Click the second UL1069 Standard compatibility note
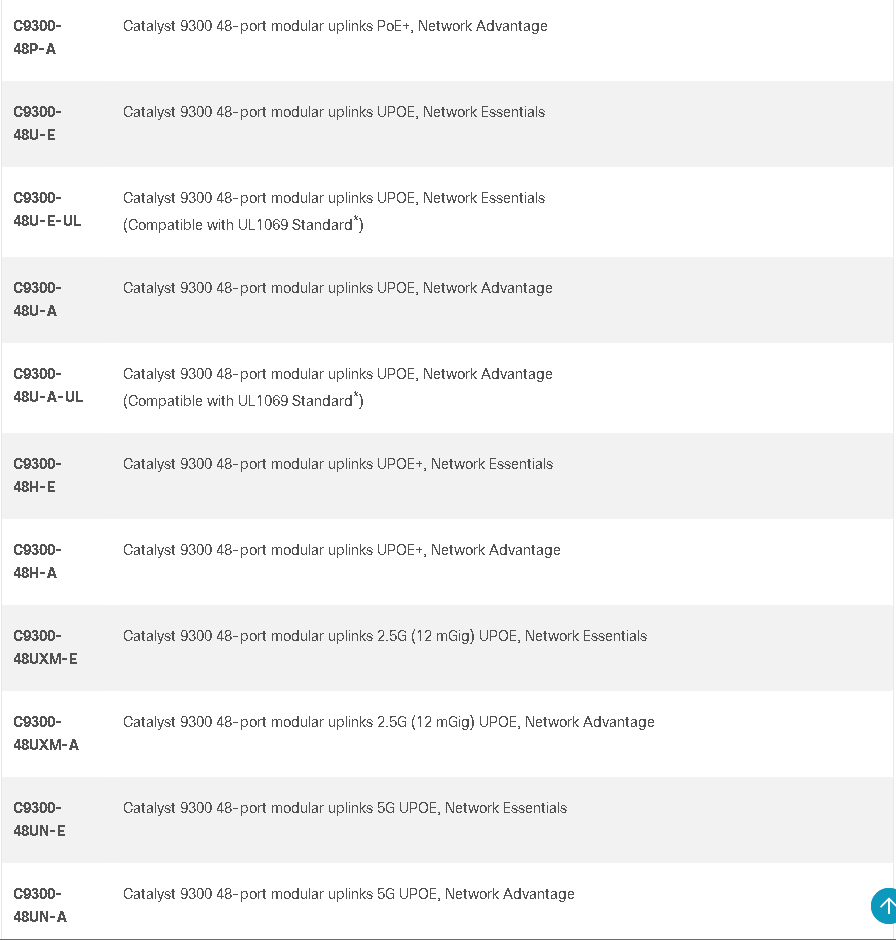Screen dimensions: 896x940 tap(243, 400)
